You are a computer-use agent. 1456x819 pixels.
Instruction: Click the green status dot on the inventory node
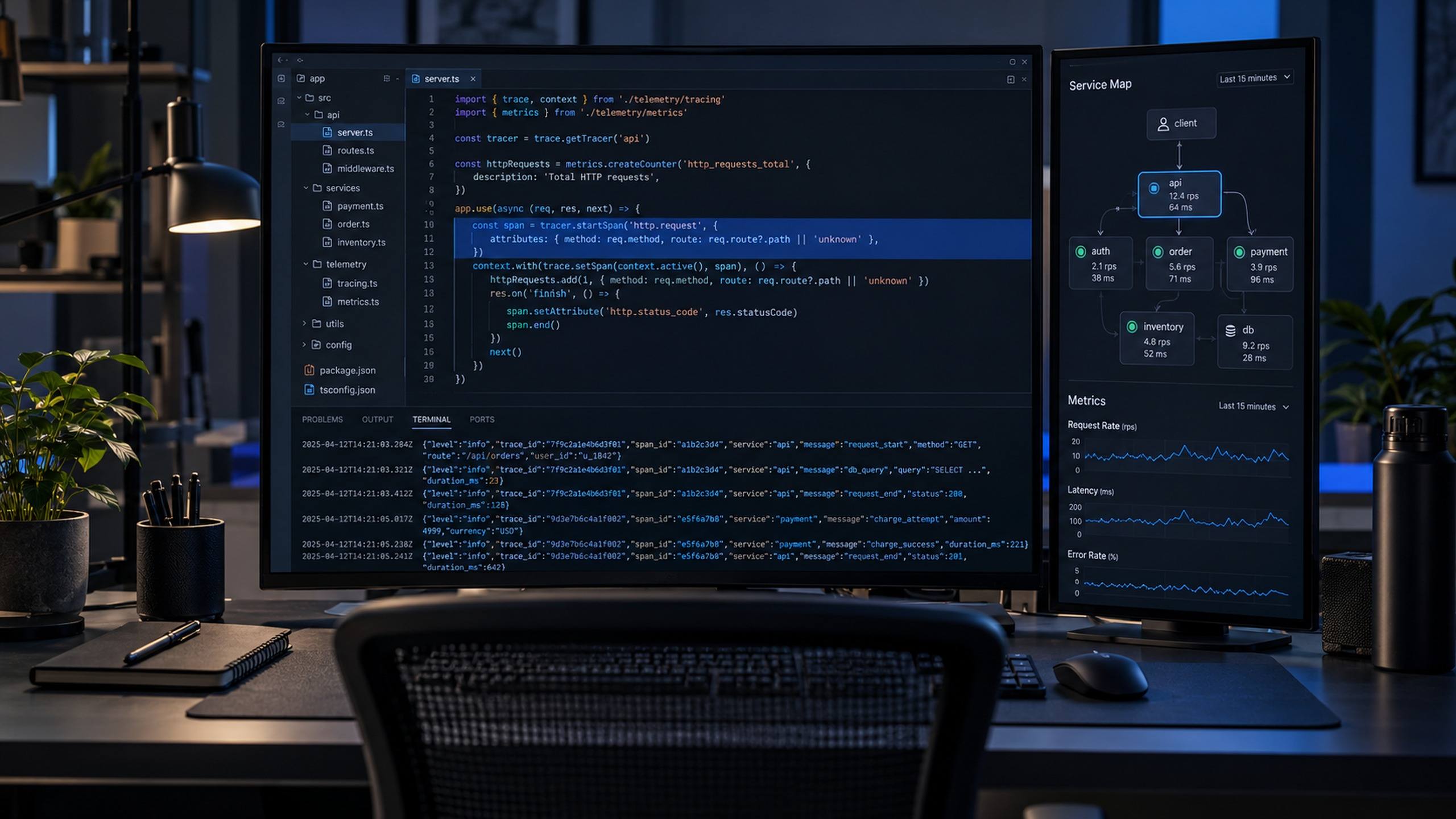(1132, 327)
